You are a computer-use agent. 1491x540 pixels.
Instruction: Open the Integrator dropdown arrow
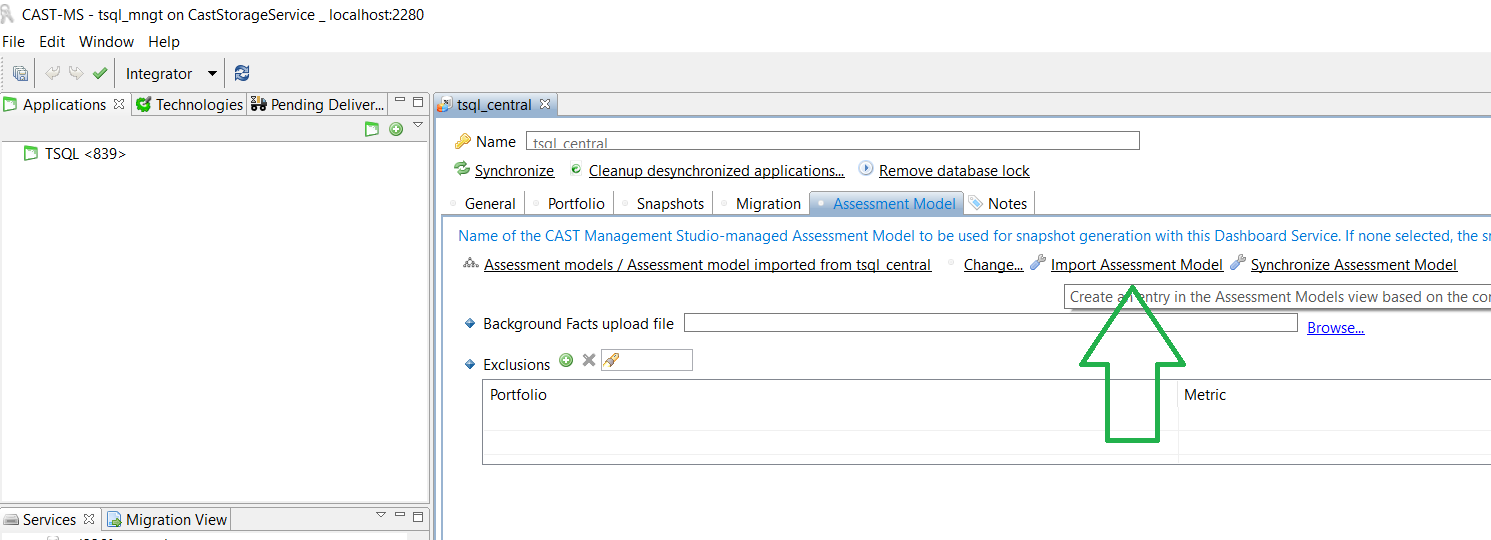pyautogui.click(x=212, y=73)
